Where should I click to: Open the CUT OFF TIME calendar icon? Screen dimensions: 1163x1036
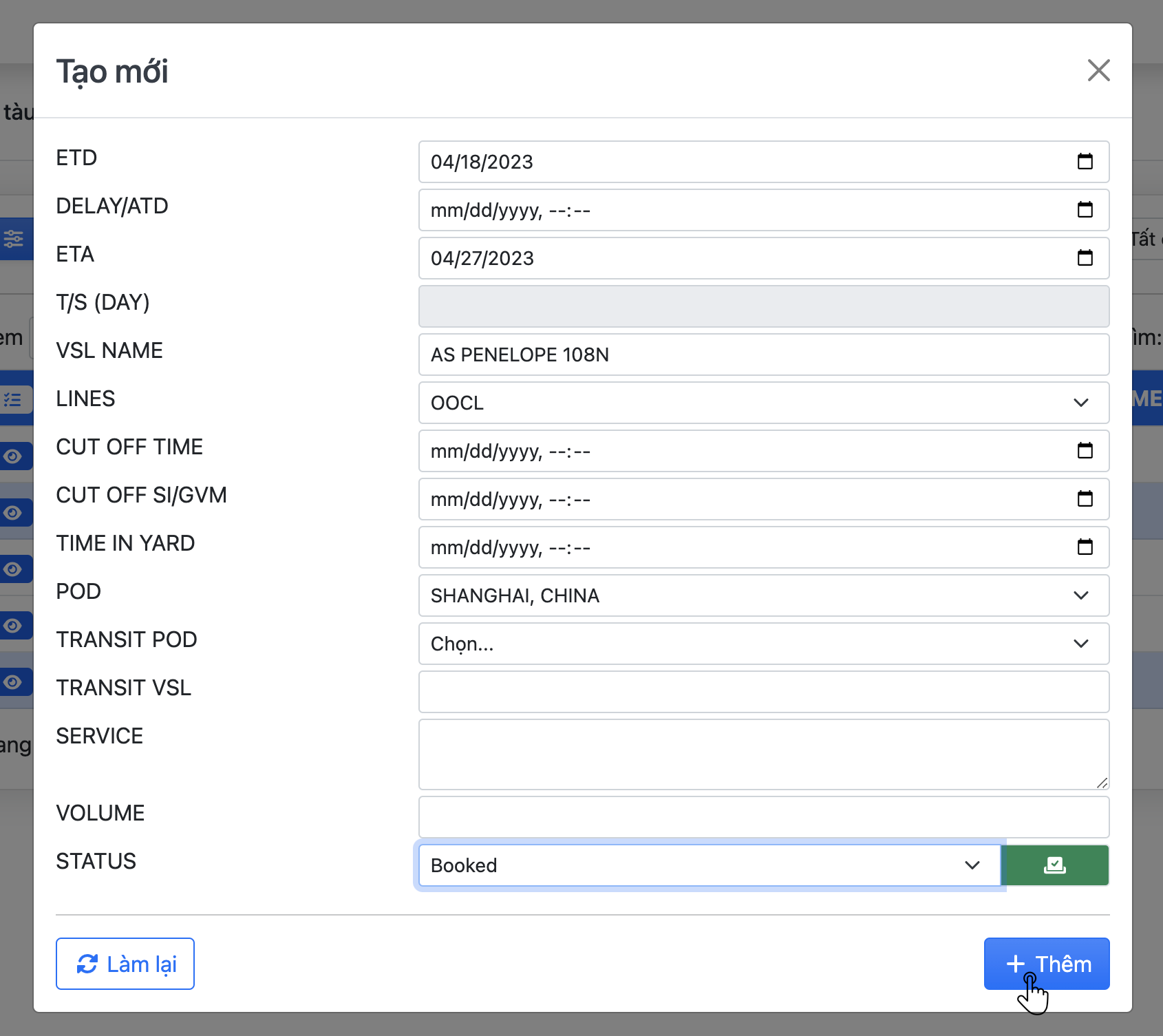pos(1085,451)
